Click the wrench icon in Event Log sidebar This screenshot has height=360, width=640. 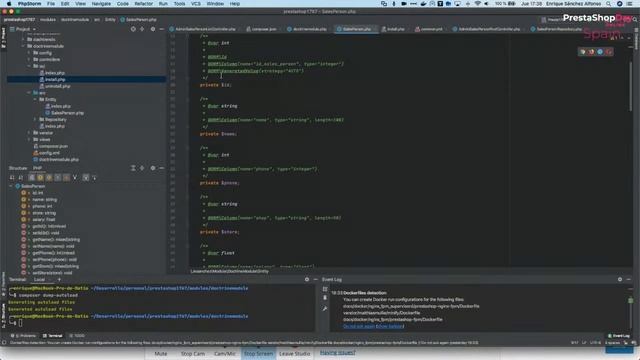pyautogui.click(x=325, y=309)
